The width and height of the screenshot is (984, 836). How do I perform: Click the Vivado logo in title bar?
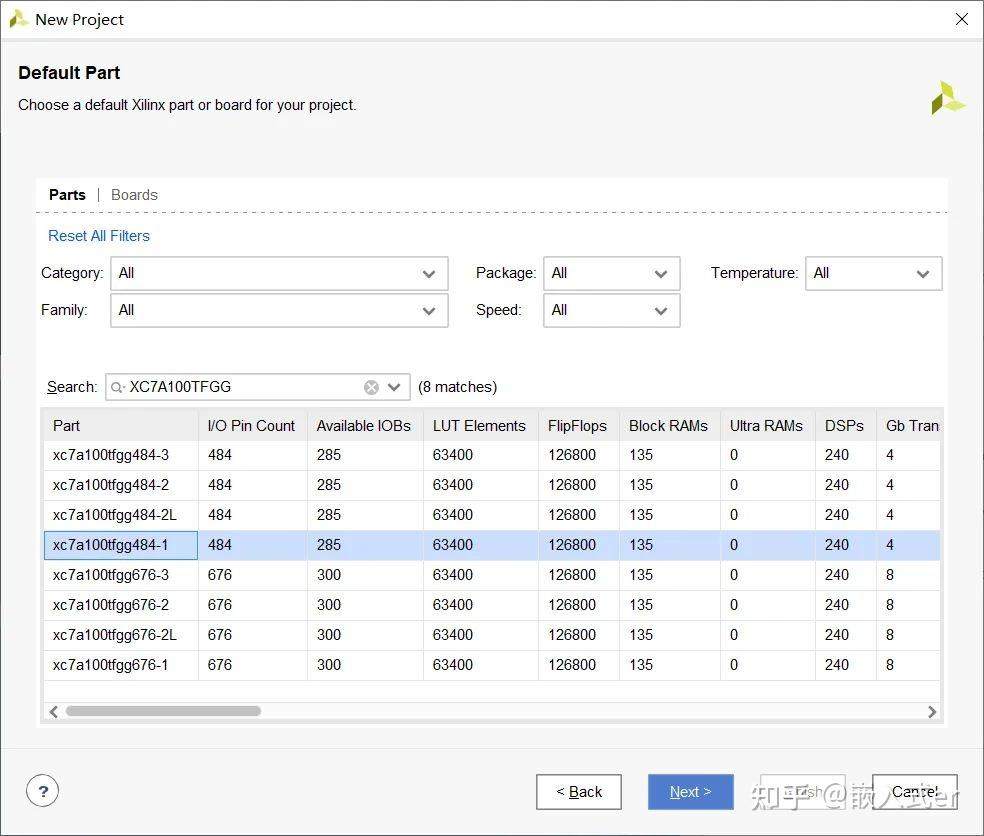(x=18, y=19)
